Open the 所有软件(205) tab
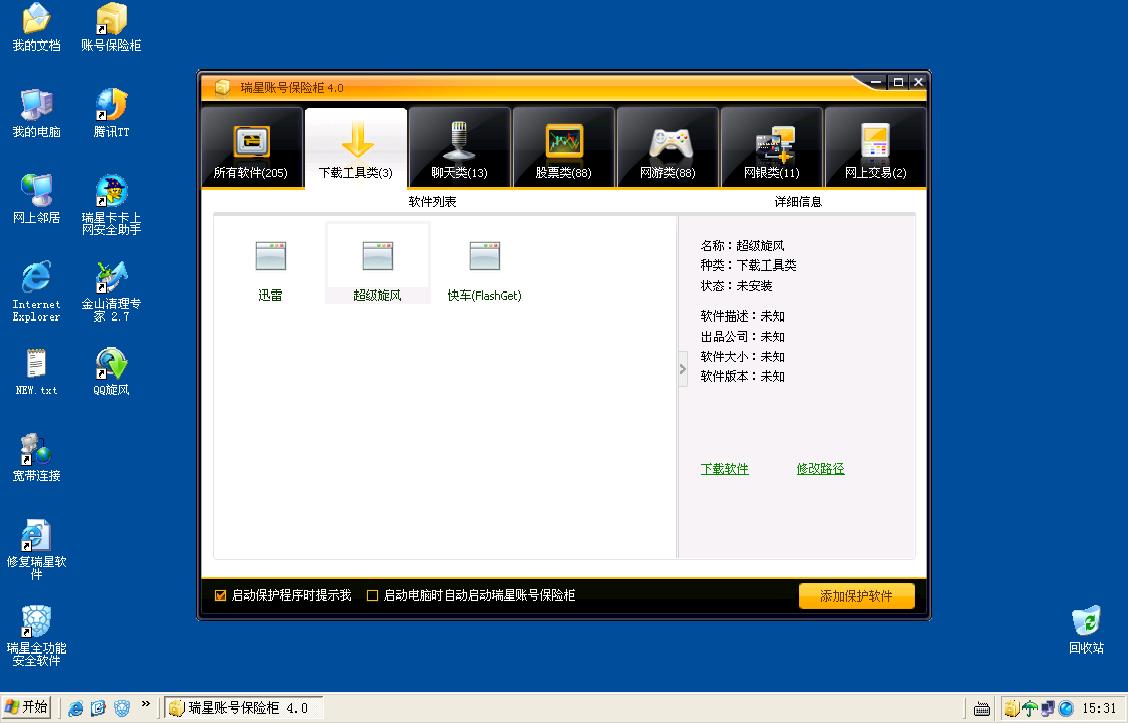Screen dimensions: 1128x724 click(251, 148)
